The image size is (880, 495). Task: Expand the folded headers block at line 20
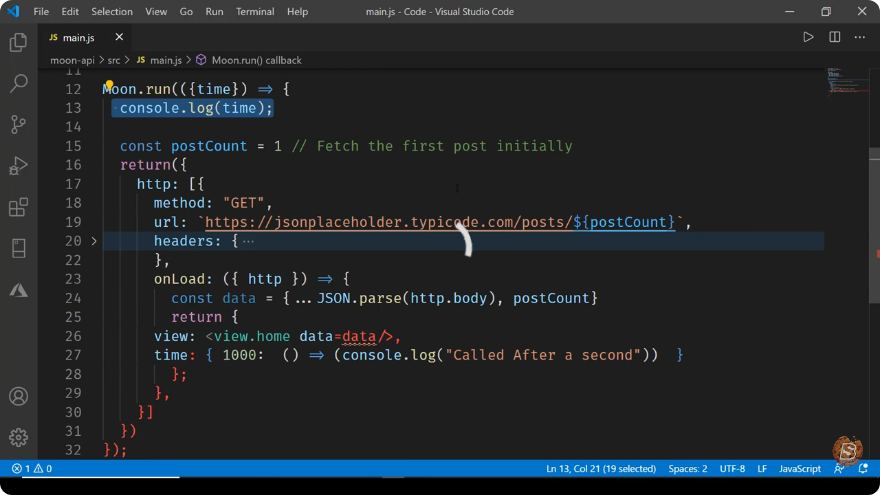[94, 241]
